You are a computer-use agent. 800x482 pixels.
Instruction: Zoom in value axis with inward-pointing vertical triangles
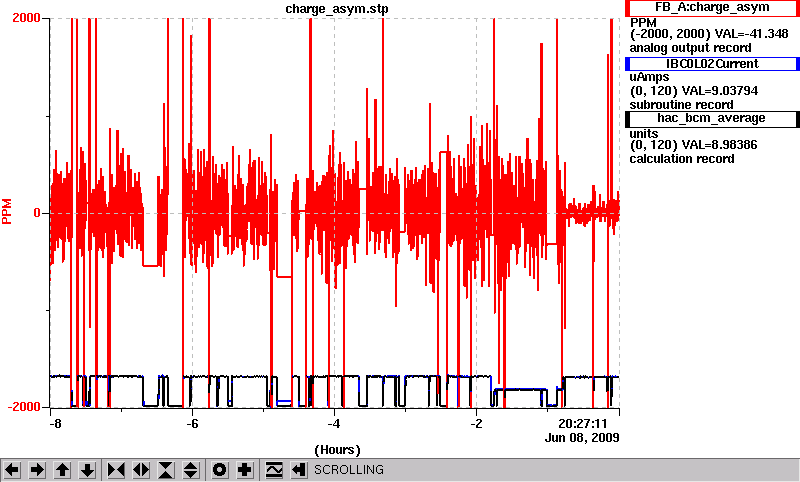(x=166, y=470)
